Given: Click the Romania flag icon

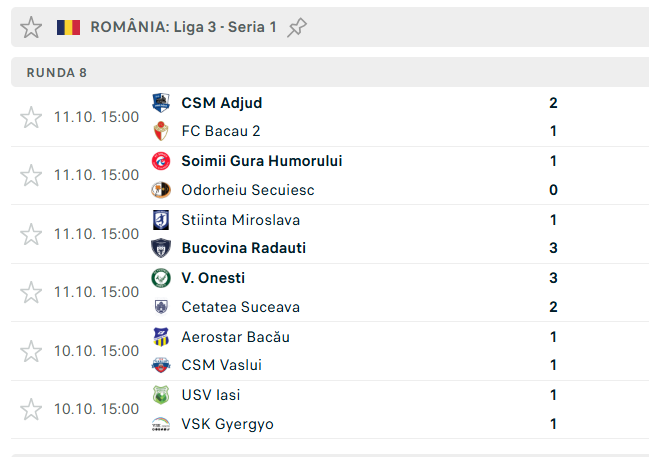Looking at the screenshot, I should pos(68,27).
